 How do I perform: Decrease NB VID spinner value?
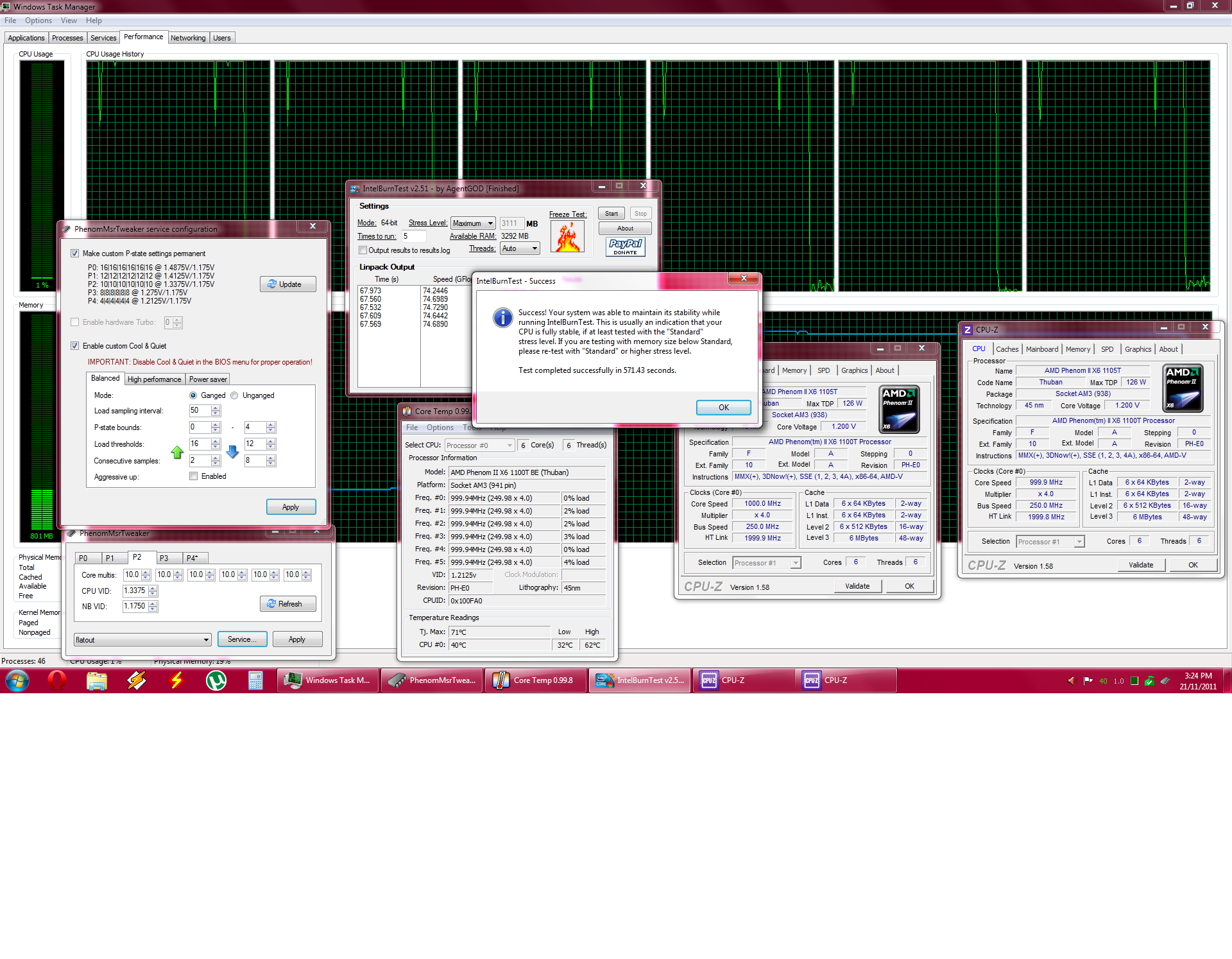pyautogui.click(x=153, y=609)
